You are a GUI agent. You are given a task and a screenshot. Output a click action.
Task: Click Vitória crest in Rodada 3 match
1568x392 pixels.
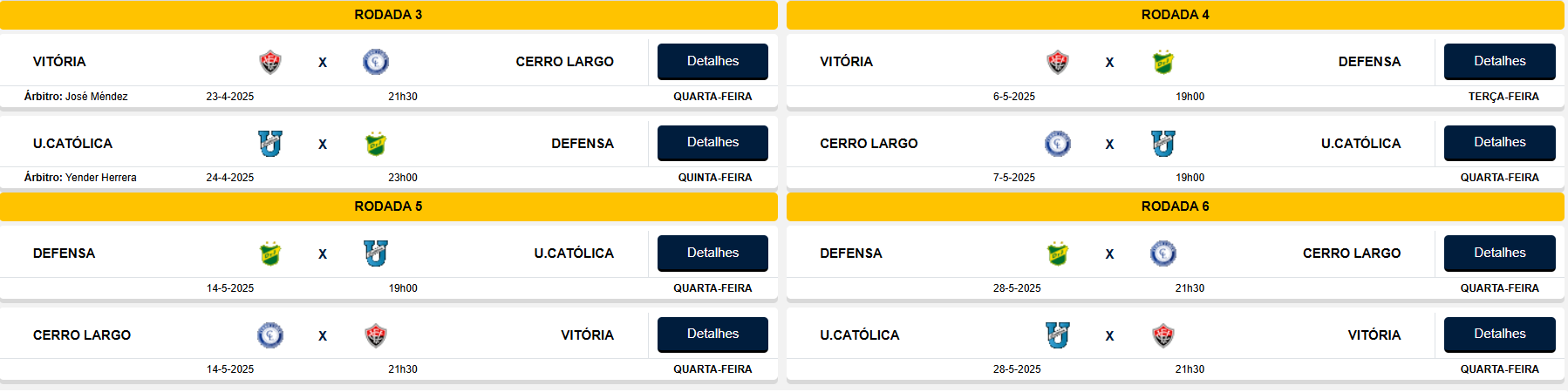click(270, 62)
